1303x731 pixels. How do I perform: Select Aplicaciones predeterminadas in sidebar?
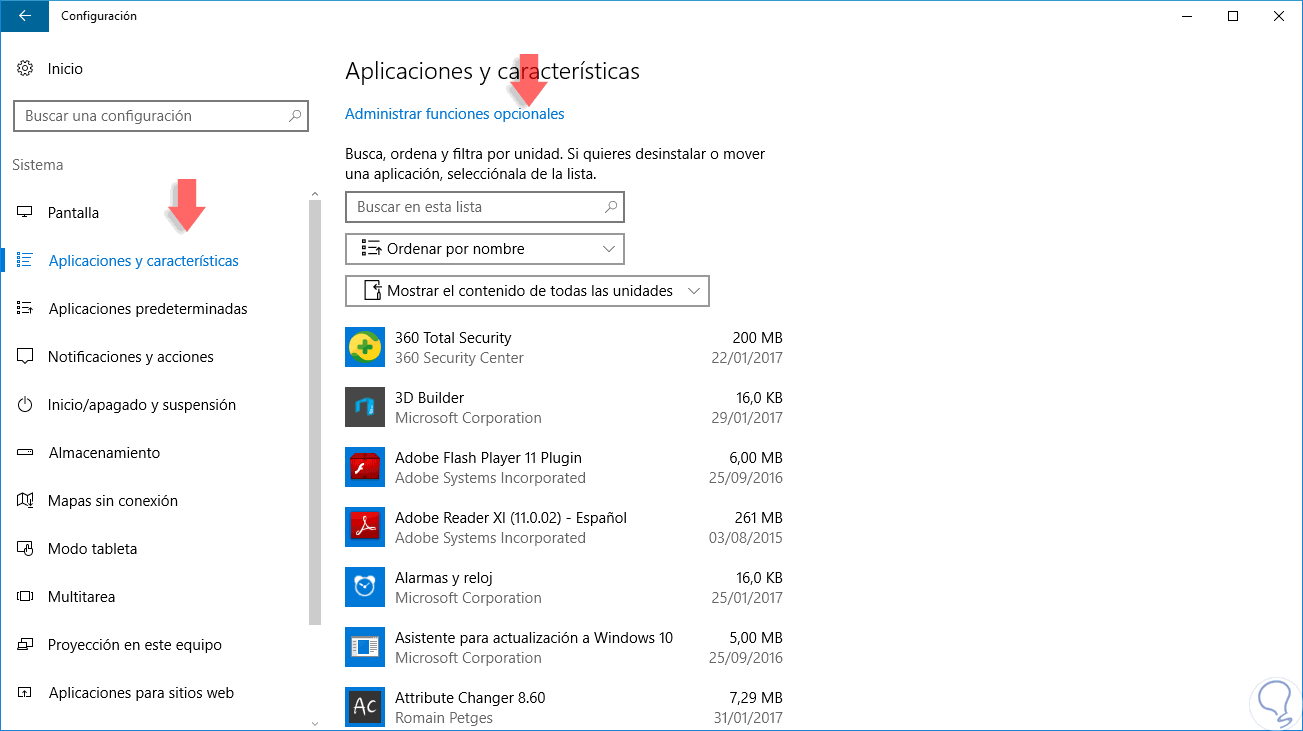147,309
